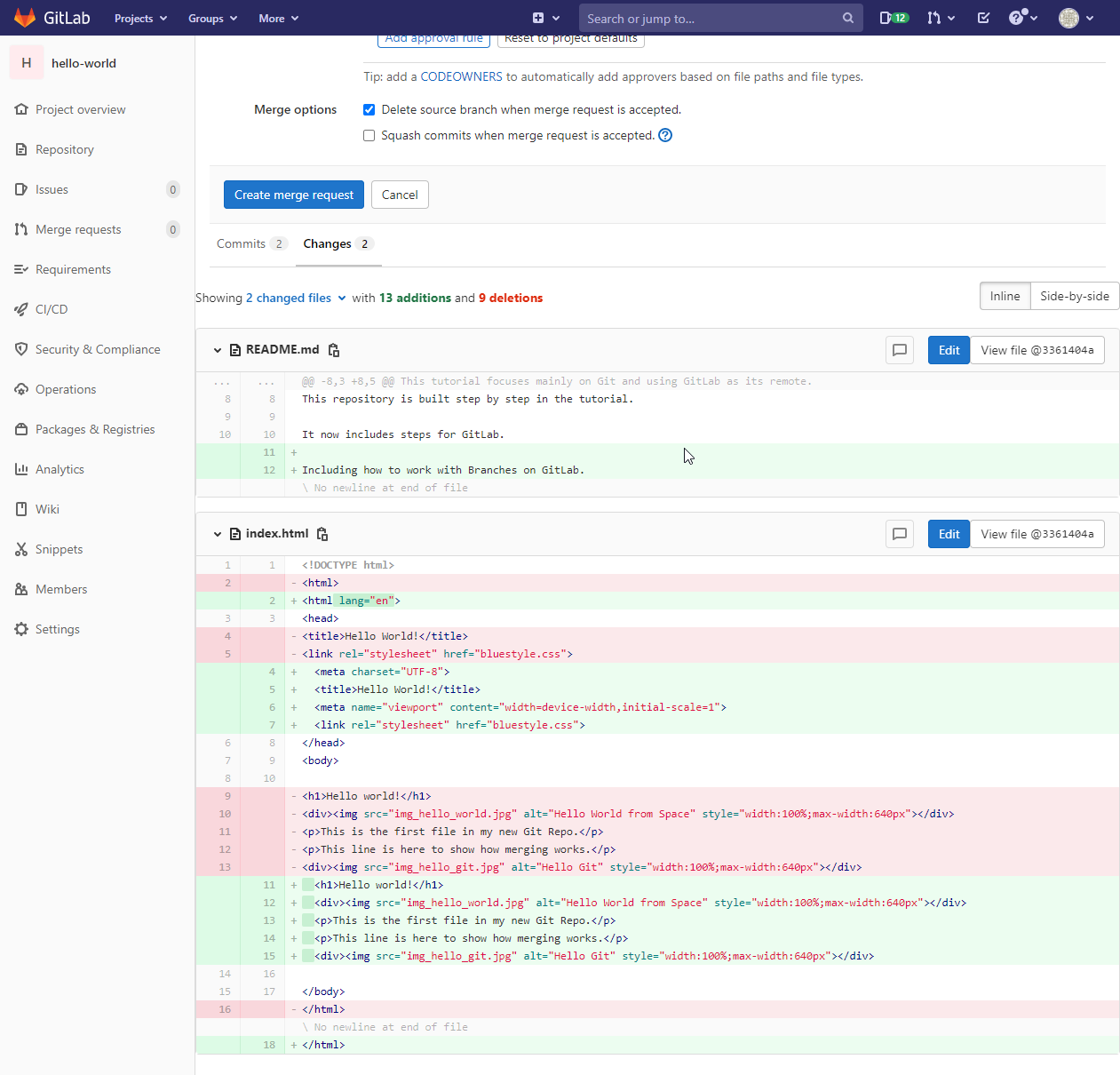Click Create merge request button
The image size is (1120, 1075).
pos(293,195)
